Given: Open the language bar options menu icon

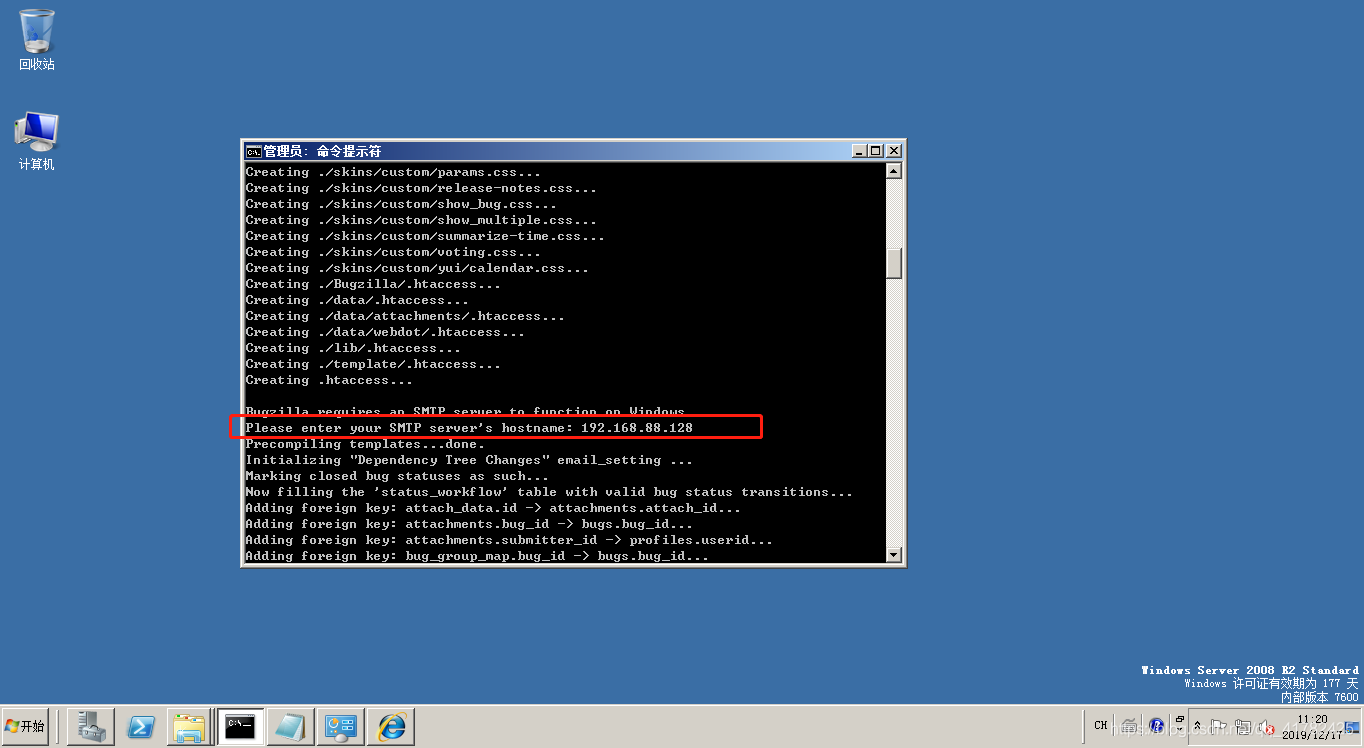Looking at the screenshot, I should pos(1180,730).
